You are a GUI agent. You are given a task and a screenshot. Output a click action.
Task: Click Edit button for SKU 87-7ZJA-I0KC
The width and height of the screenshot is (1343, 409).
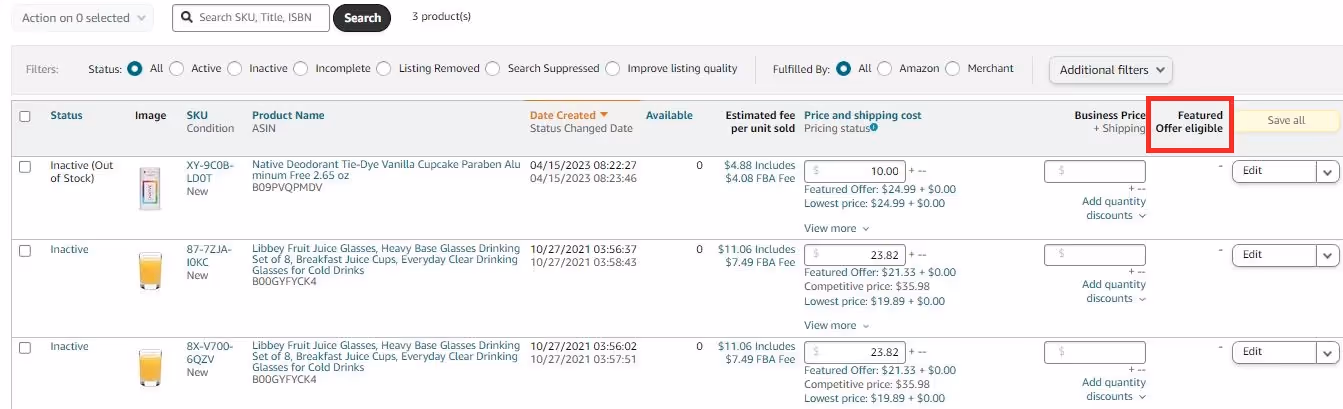click(x=1273, y=255)
